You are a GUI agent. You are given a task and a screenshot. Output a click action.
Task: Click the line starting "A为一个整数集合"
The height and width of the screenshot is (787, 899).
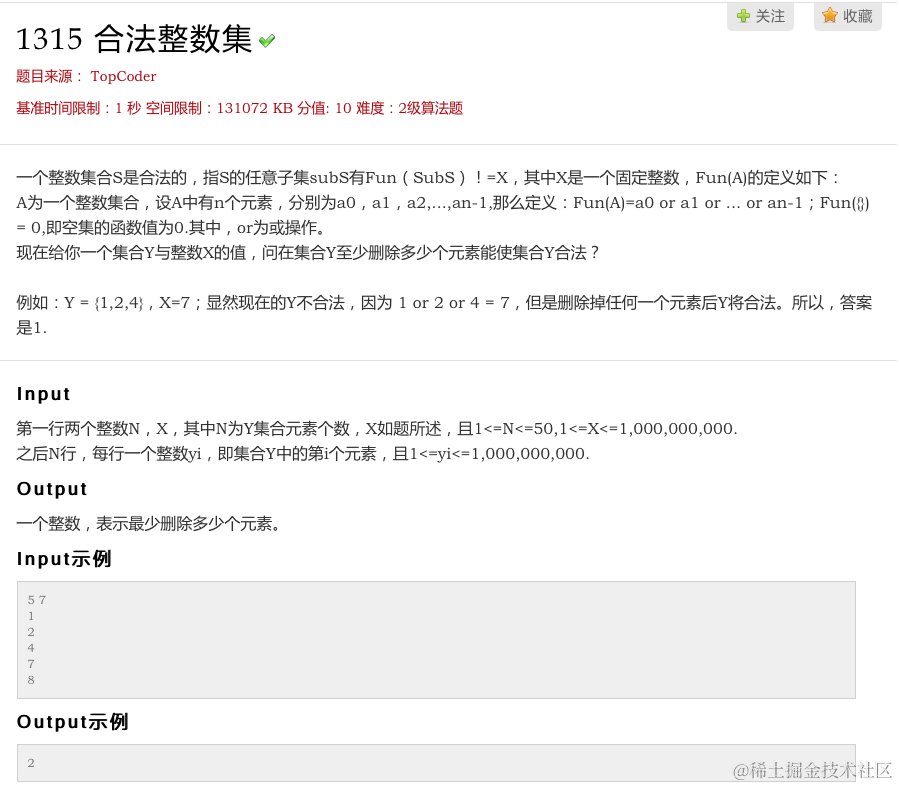pyautogui.click(x=443, y=203)
